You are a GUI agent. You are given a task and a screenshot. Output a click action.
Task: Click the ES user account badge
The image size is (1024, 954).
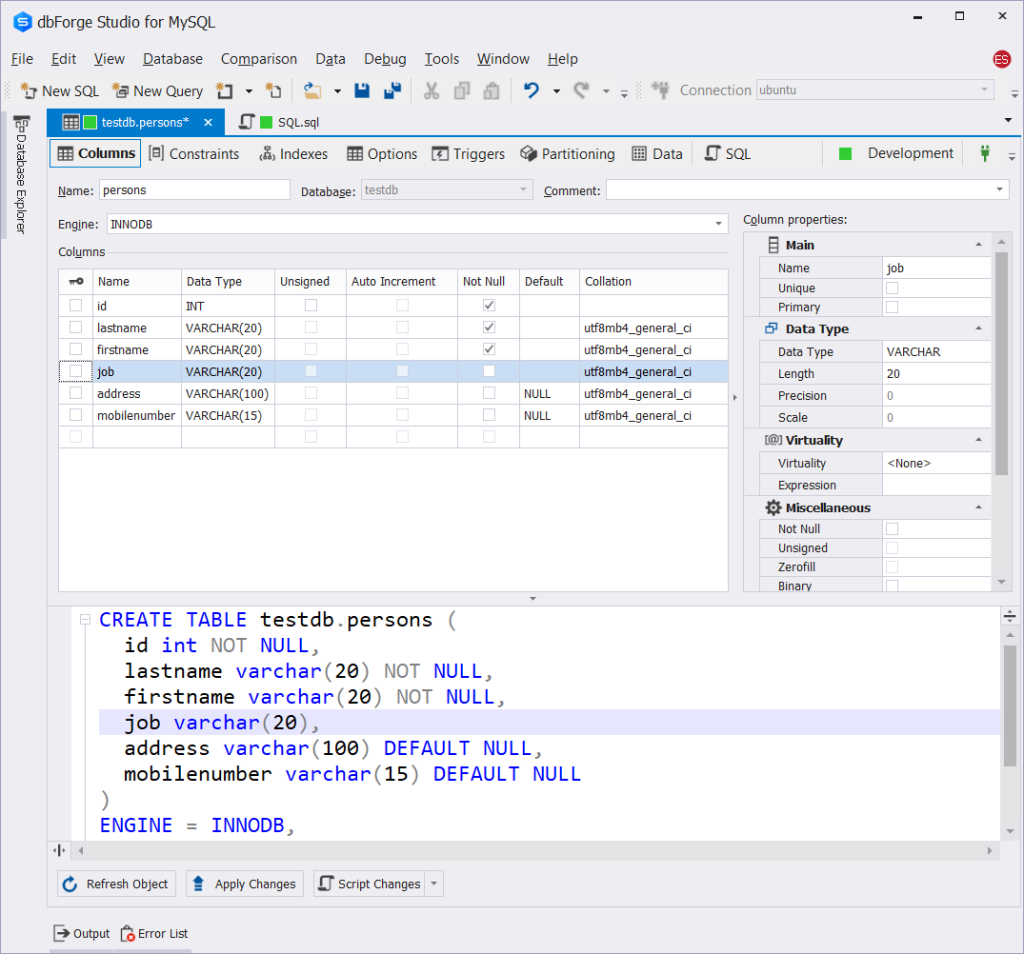coord(1001,59)
